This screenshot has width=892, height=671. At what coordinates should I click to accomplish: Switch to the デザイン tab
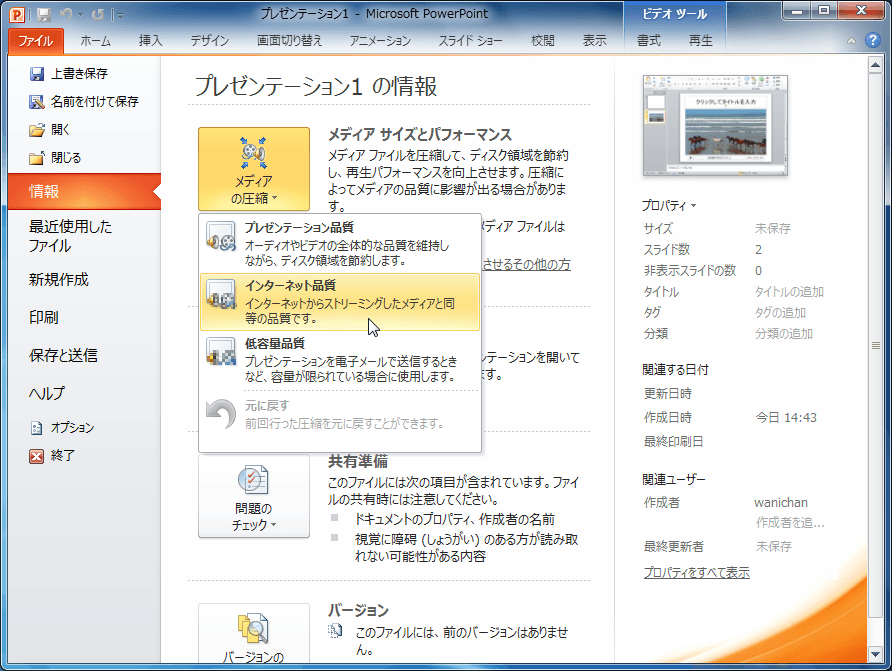(209, 41)
